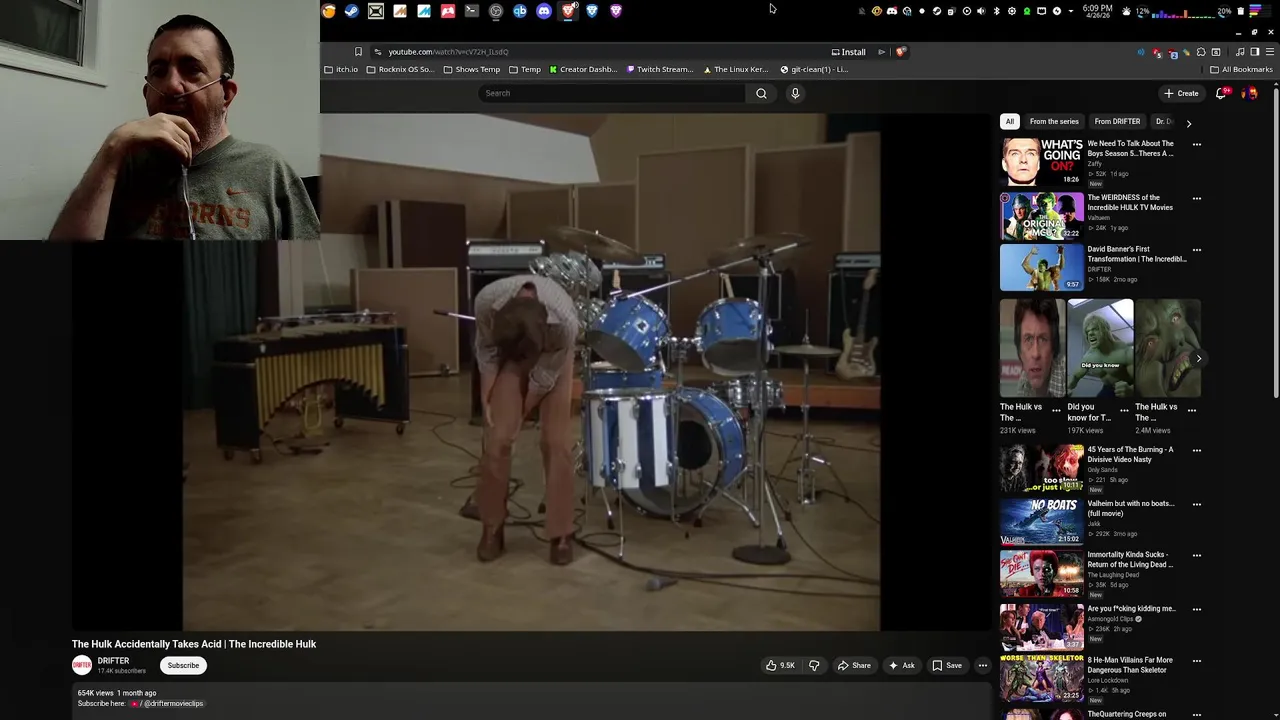This screenshot has width=1280, height=720.
Task: Open '8 He-Man Villains' video thumbnail
Action: tap(1042, 679)
